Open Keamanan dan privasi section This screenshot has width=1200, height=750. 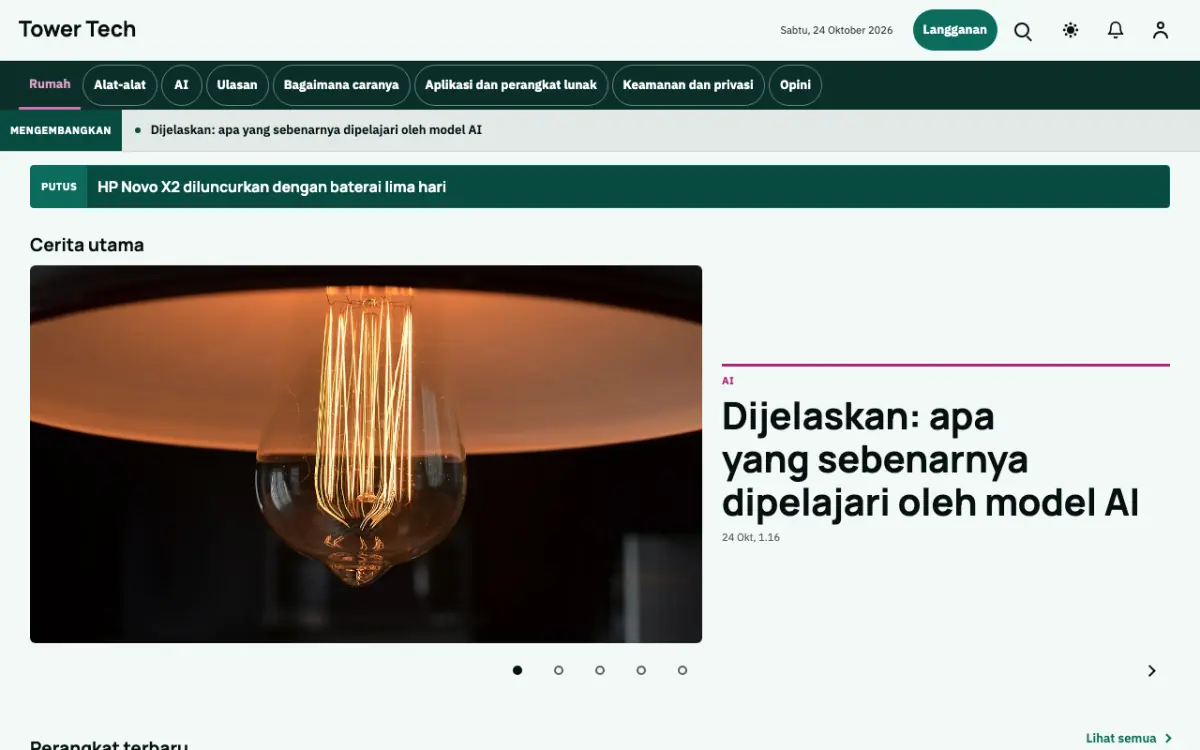click(x=688, y=85)
